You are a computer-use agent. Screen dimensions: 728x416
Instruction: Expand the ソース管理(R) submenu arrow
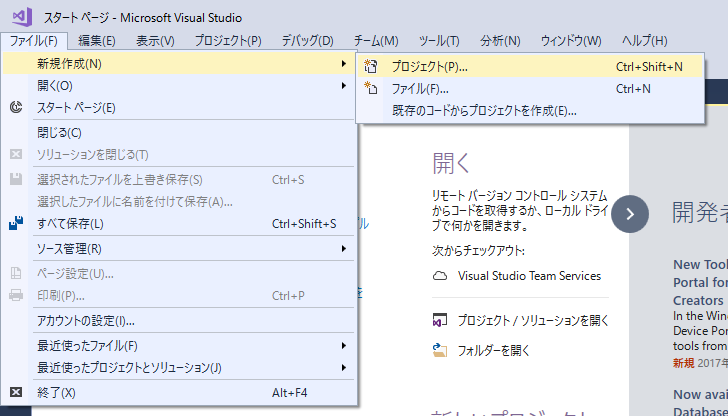point(344,249)
